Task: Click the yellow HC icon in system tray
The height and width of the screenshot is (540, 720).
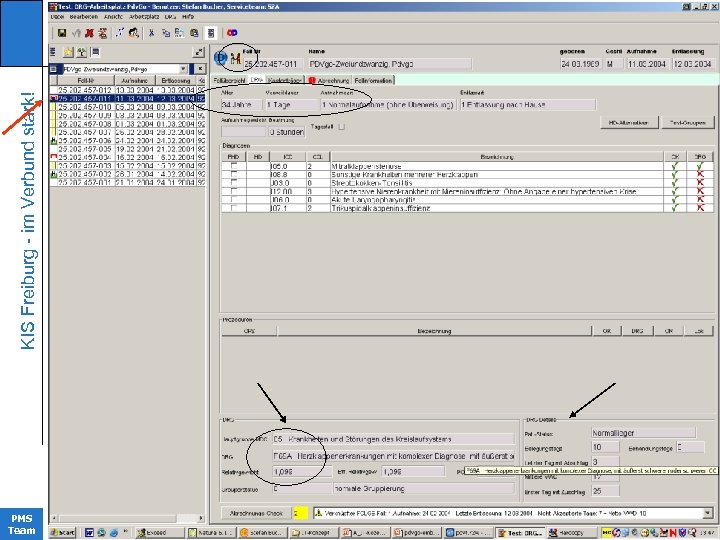Action: [x=607, y=533]
